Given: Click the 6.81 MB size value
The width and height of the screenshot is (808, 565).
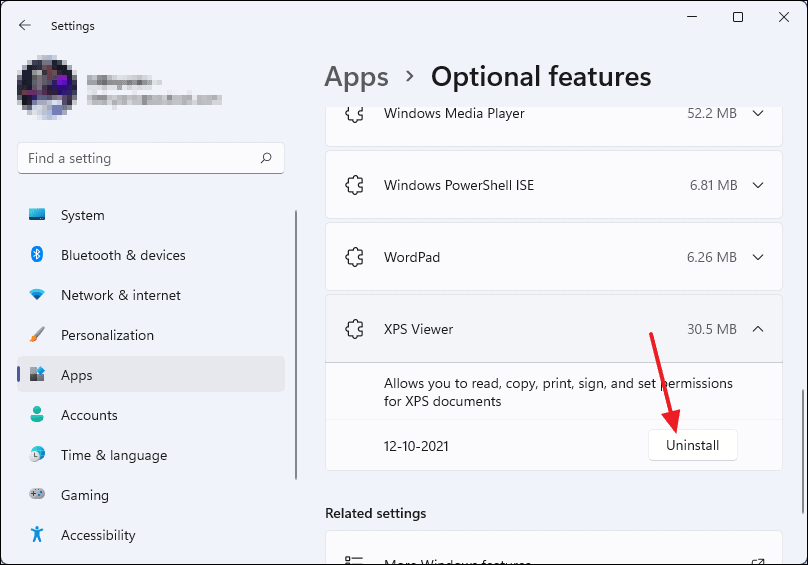Looking at the screenshot, I should pos(714,185).
